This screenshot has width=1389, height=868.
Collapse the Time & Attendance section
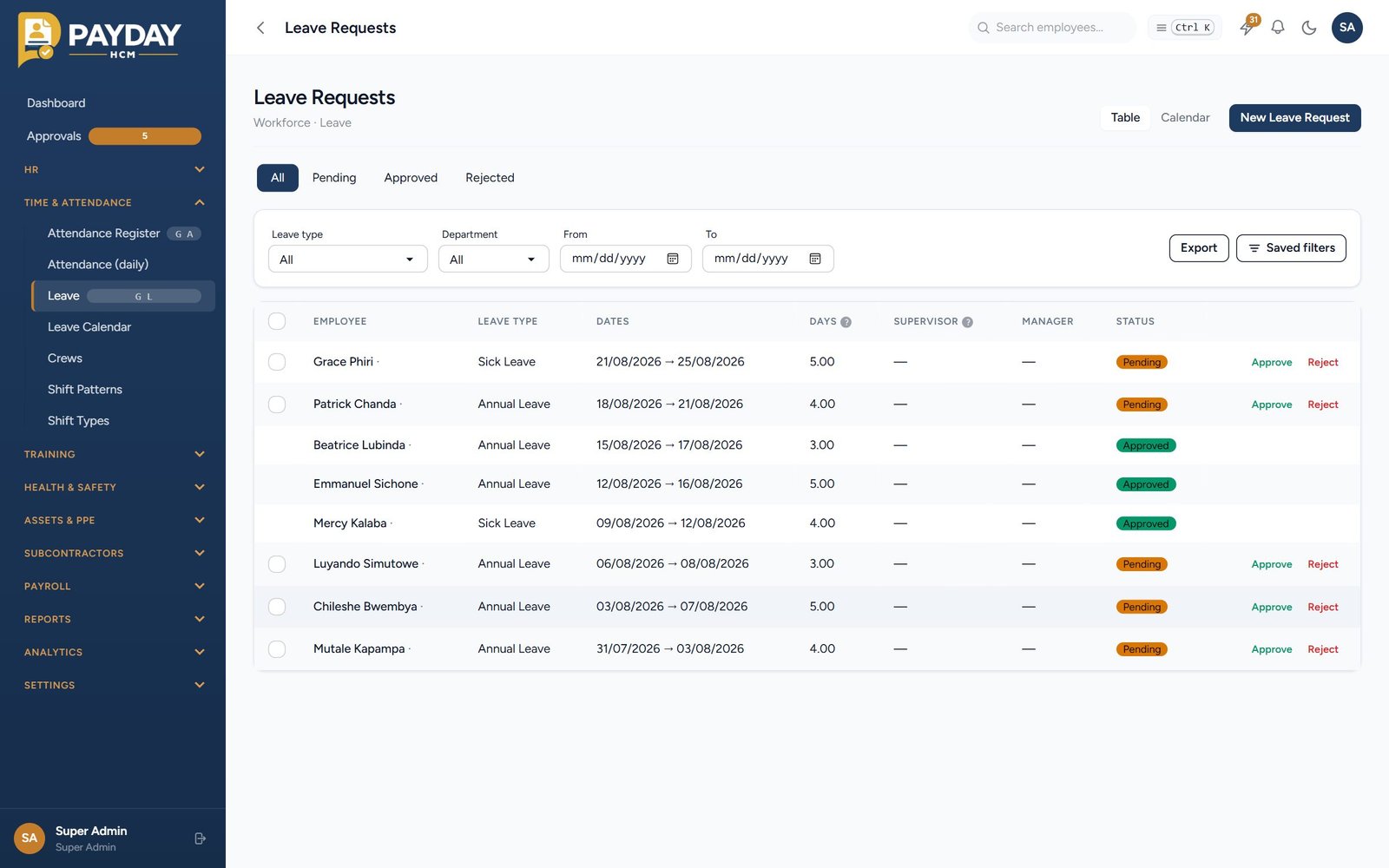pyautogui.click(x=113, y=202)
